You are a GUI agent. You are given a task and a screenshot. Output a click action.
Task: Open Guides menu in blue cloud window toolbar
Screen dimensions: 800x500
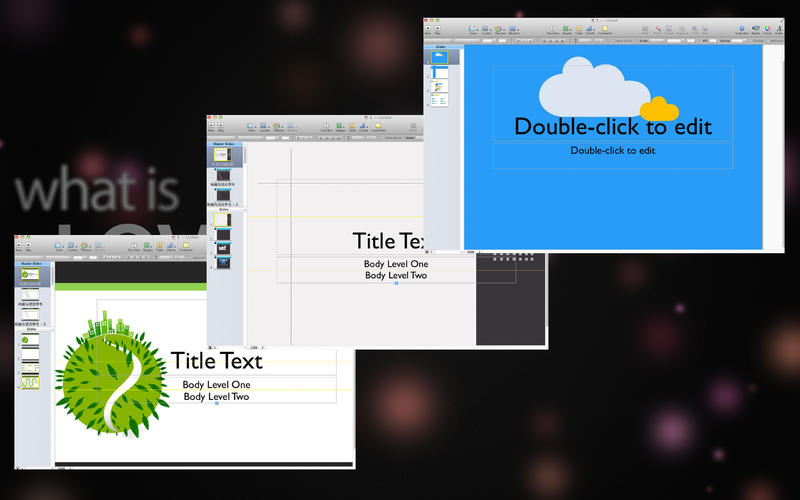(x=486, y=29)
